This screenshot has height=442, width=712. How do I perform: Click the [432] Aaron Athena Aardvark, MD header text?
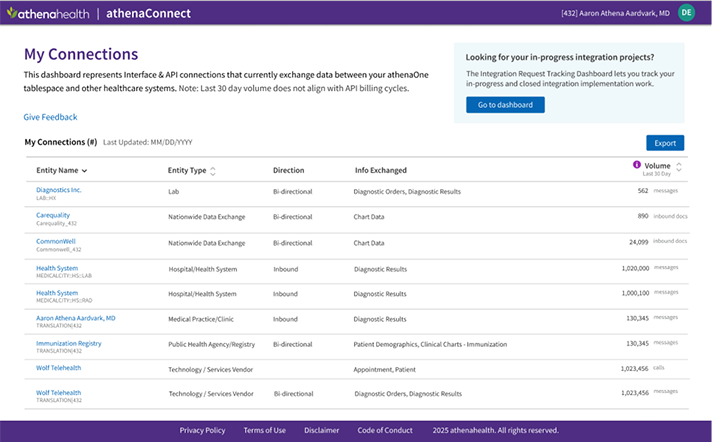615,13
